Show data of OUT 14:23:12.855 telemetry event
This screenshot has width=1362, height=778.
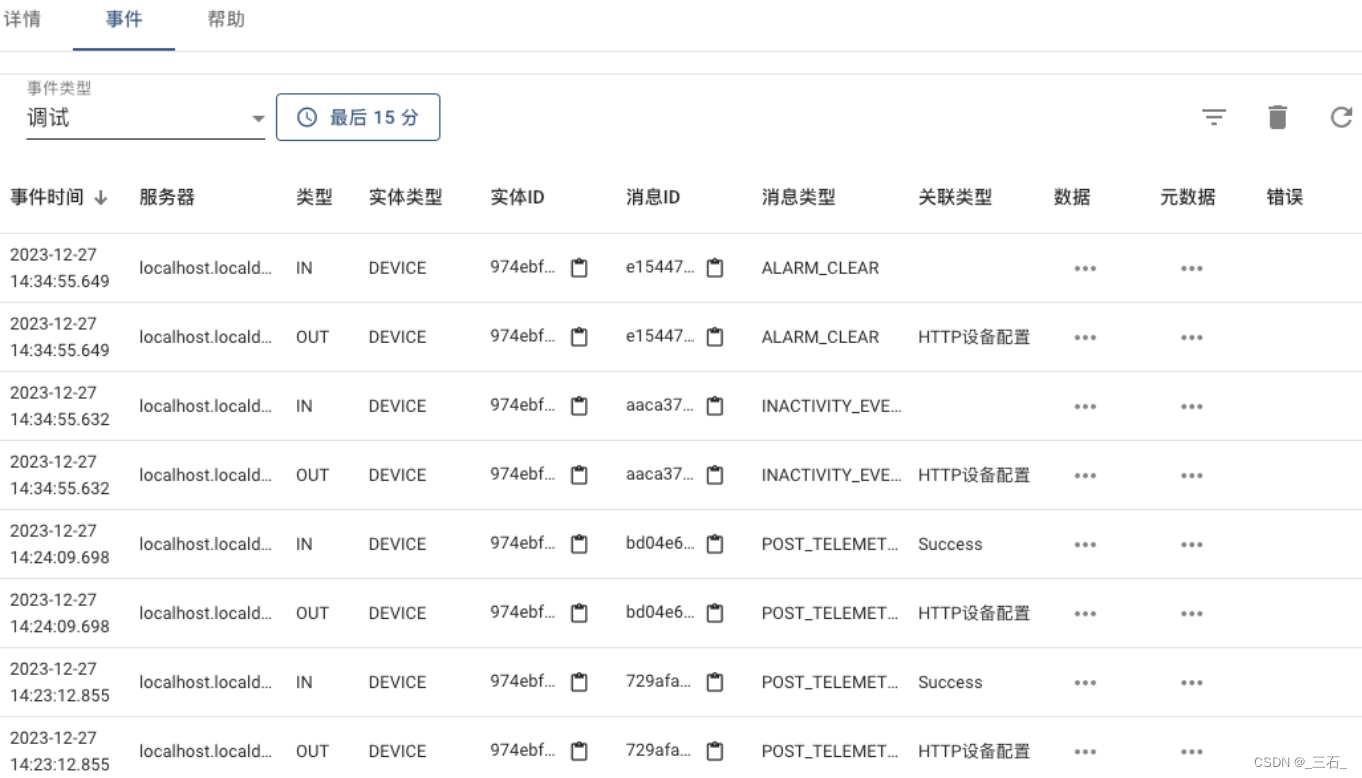(x=1085, y=751)
